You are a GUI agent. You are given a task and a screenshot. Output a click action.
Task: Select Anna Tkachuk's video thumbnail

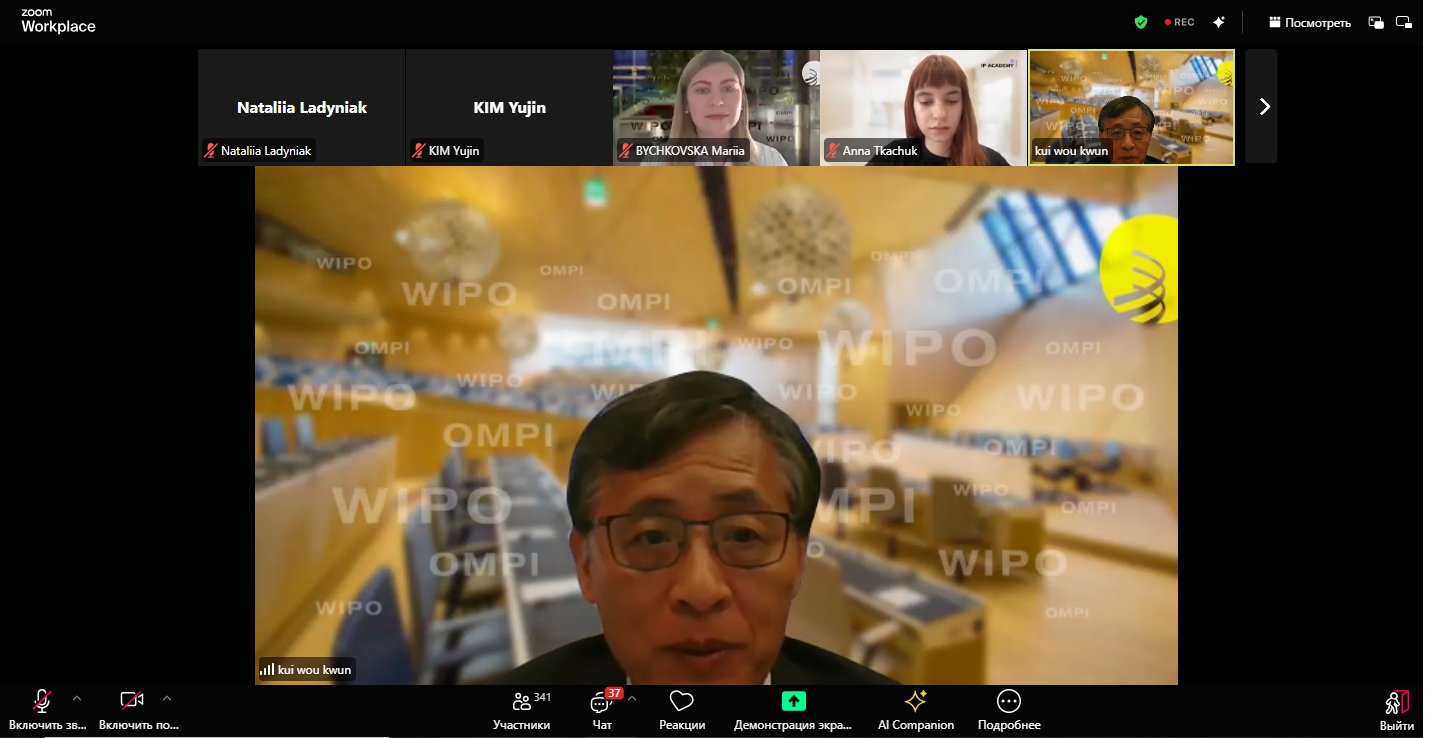coord(924,107)
